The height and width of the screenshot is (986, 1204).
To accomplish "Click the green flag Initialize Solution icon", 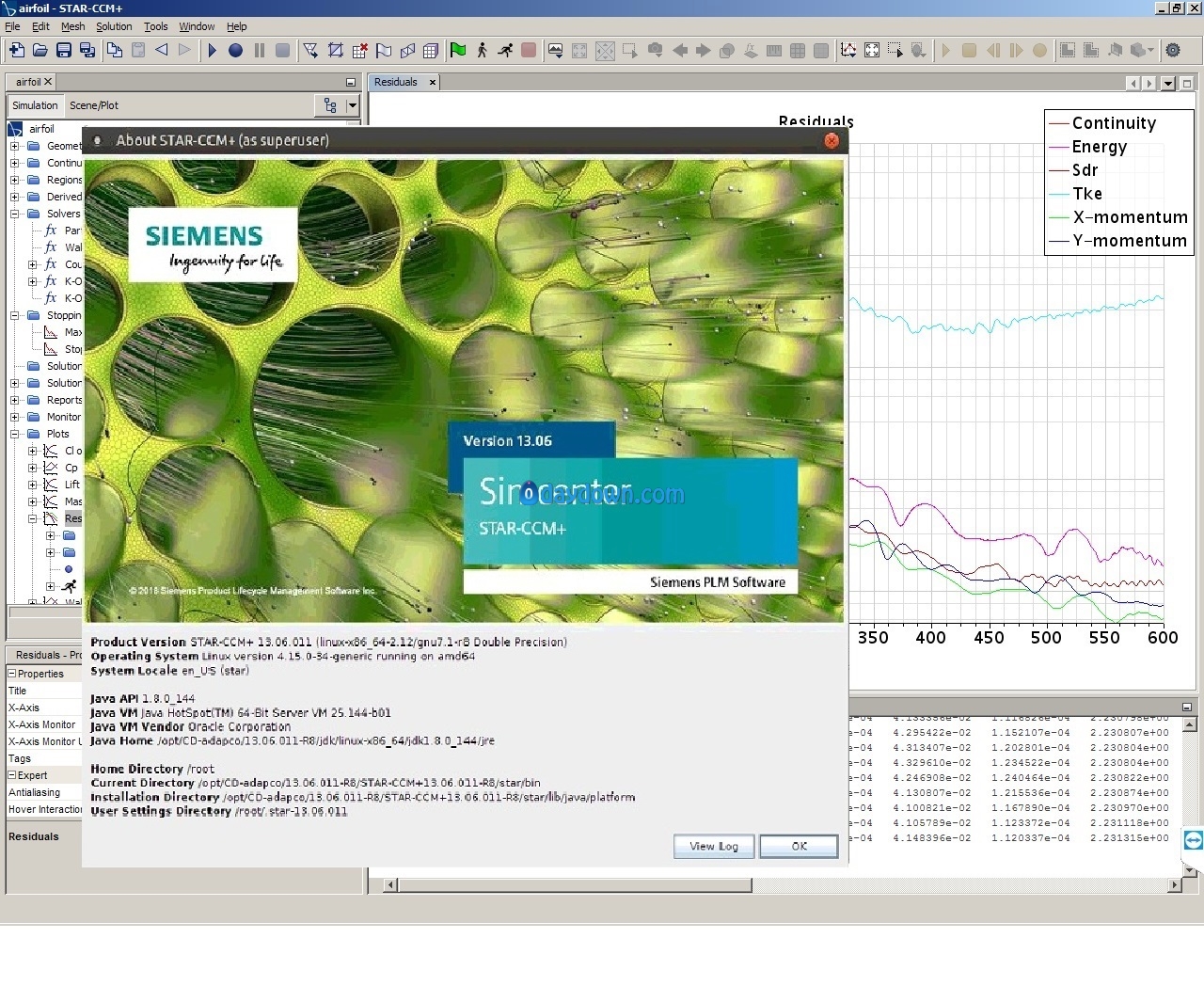I will [458, 50].
